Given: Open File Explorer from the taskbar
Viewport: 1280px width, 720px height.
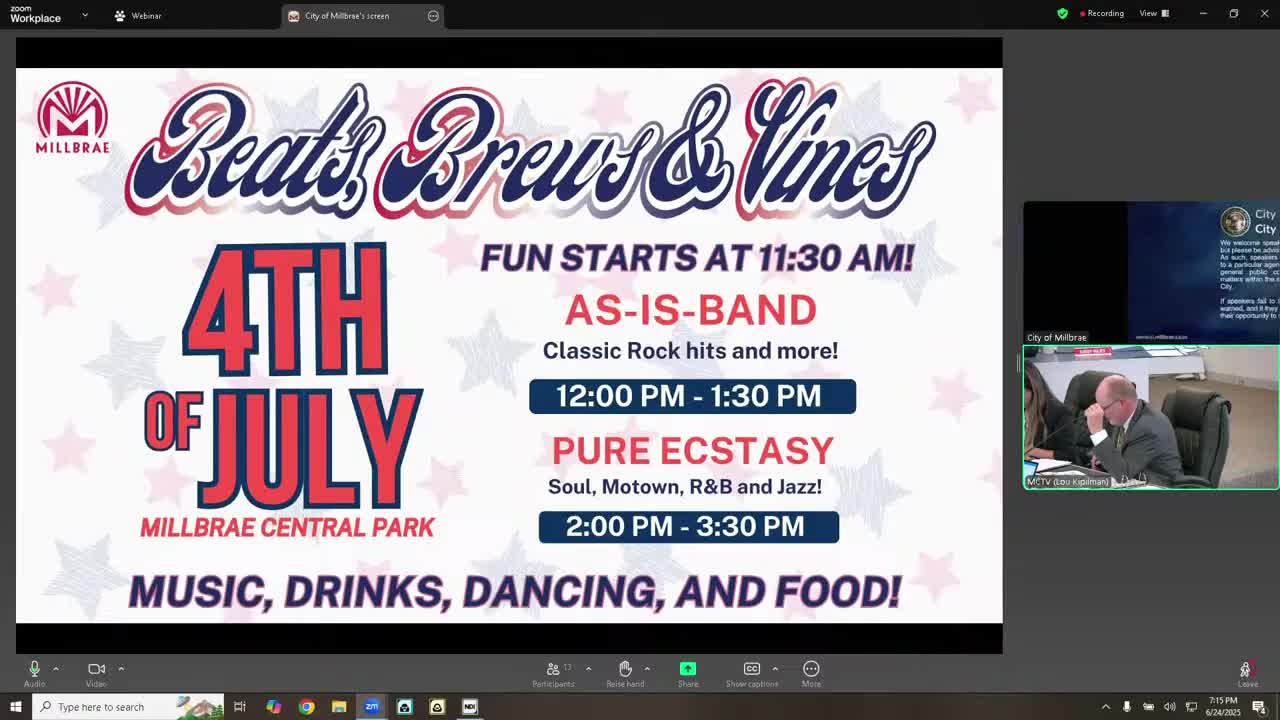Looking at the screenshot, I should point(339,707).
